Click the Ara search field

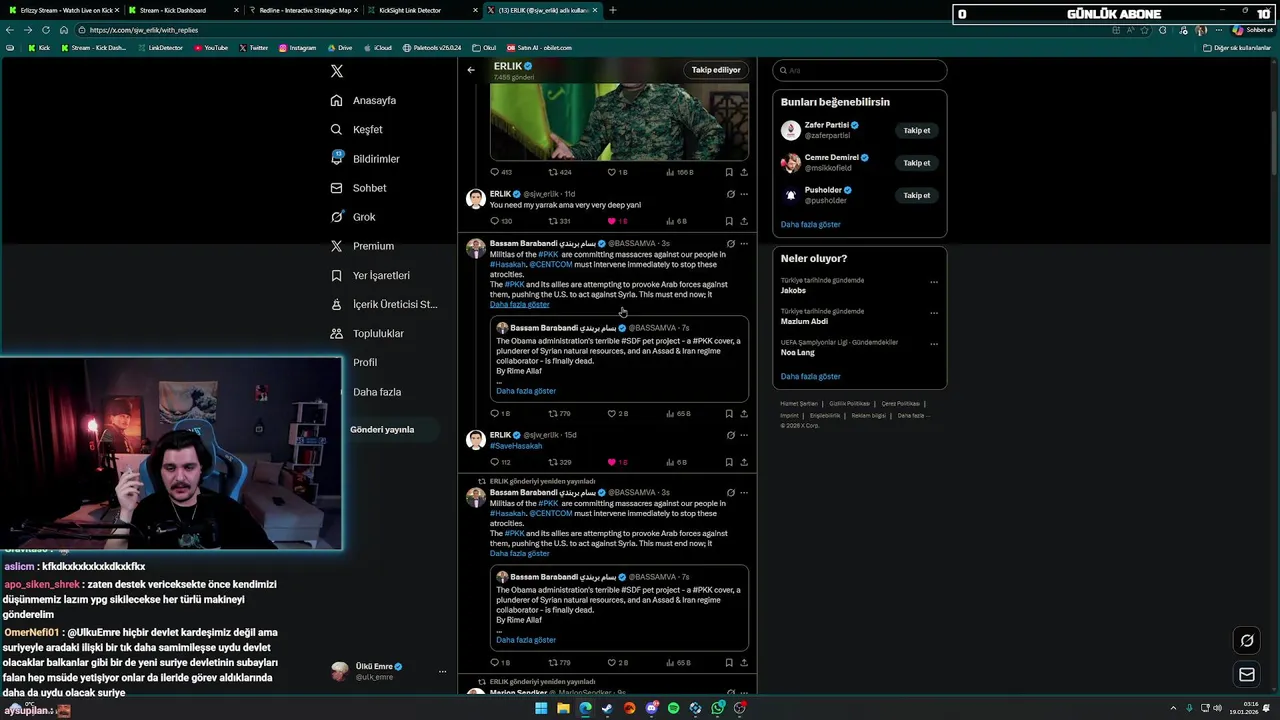[860, 70]
